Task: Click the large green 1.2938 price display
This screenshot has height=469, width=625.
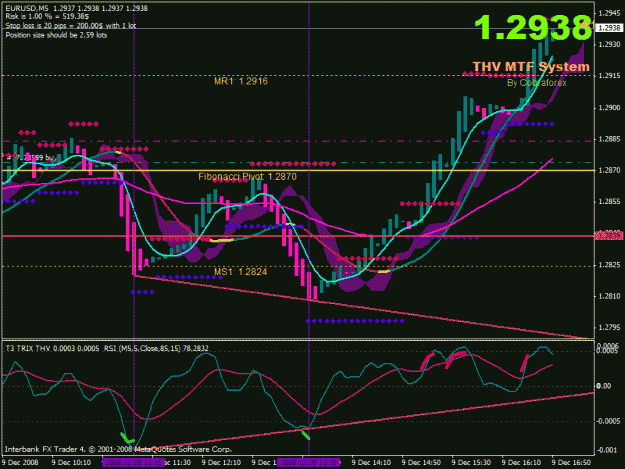Action: point(533,27)
